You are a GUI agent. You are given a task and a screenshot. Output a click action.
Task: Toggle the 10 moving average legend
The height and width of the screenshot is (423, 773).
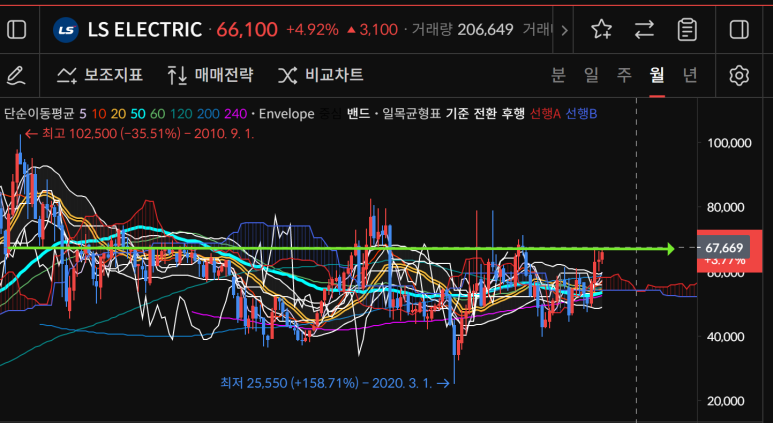(x=99, y=114)
